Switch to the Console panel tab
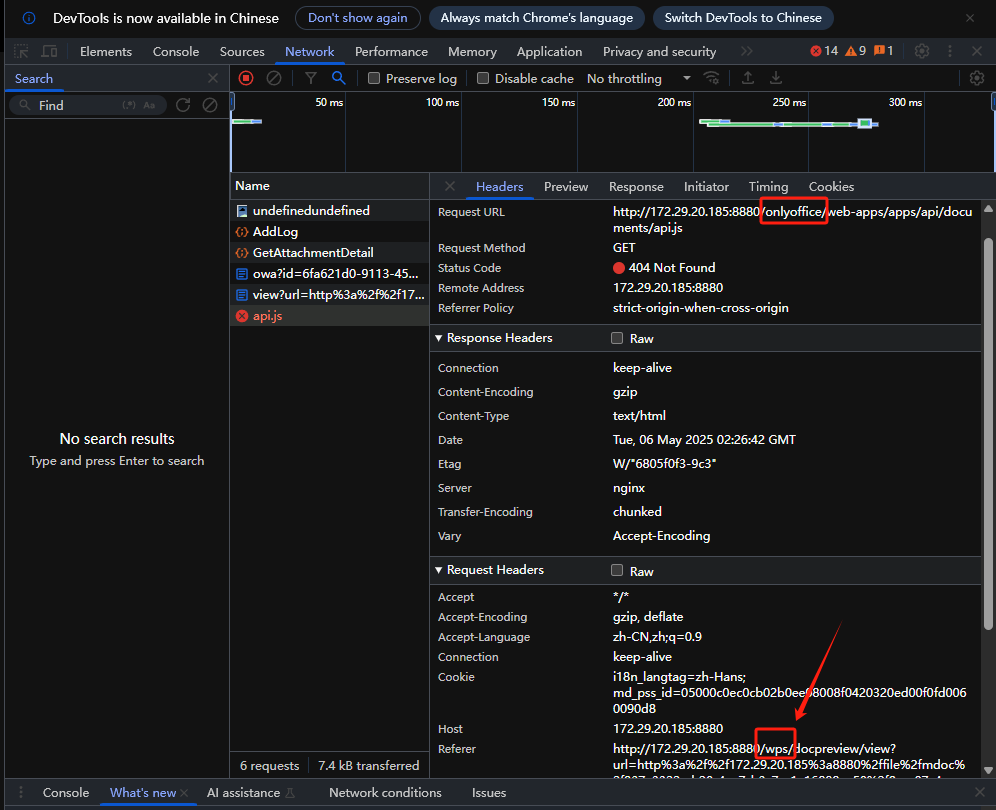The width and height of the screenshot is (996, 810). [176, 52]
